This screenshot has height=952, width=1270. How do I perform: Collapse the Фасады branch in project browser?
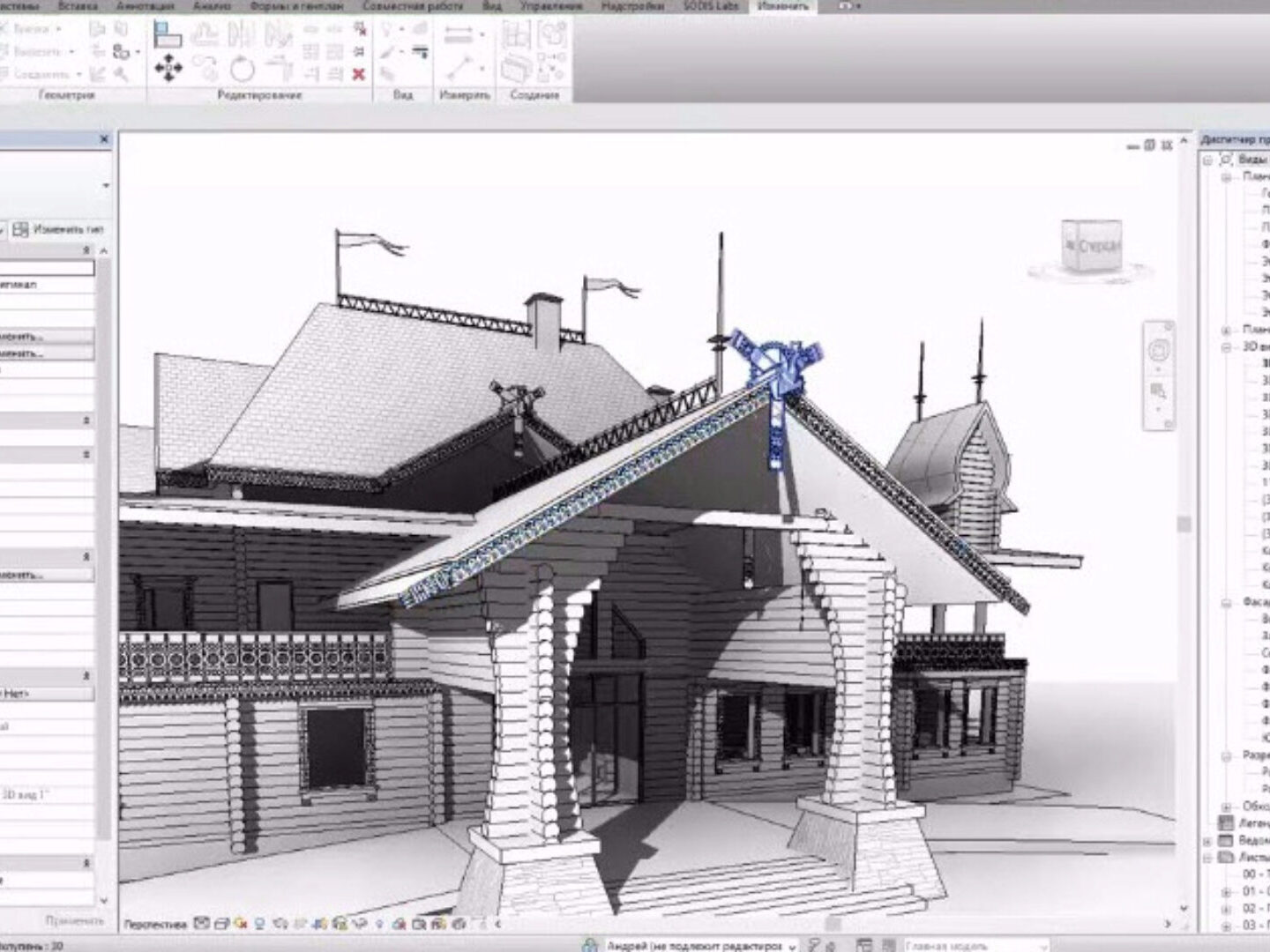click(1226, 603)
